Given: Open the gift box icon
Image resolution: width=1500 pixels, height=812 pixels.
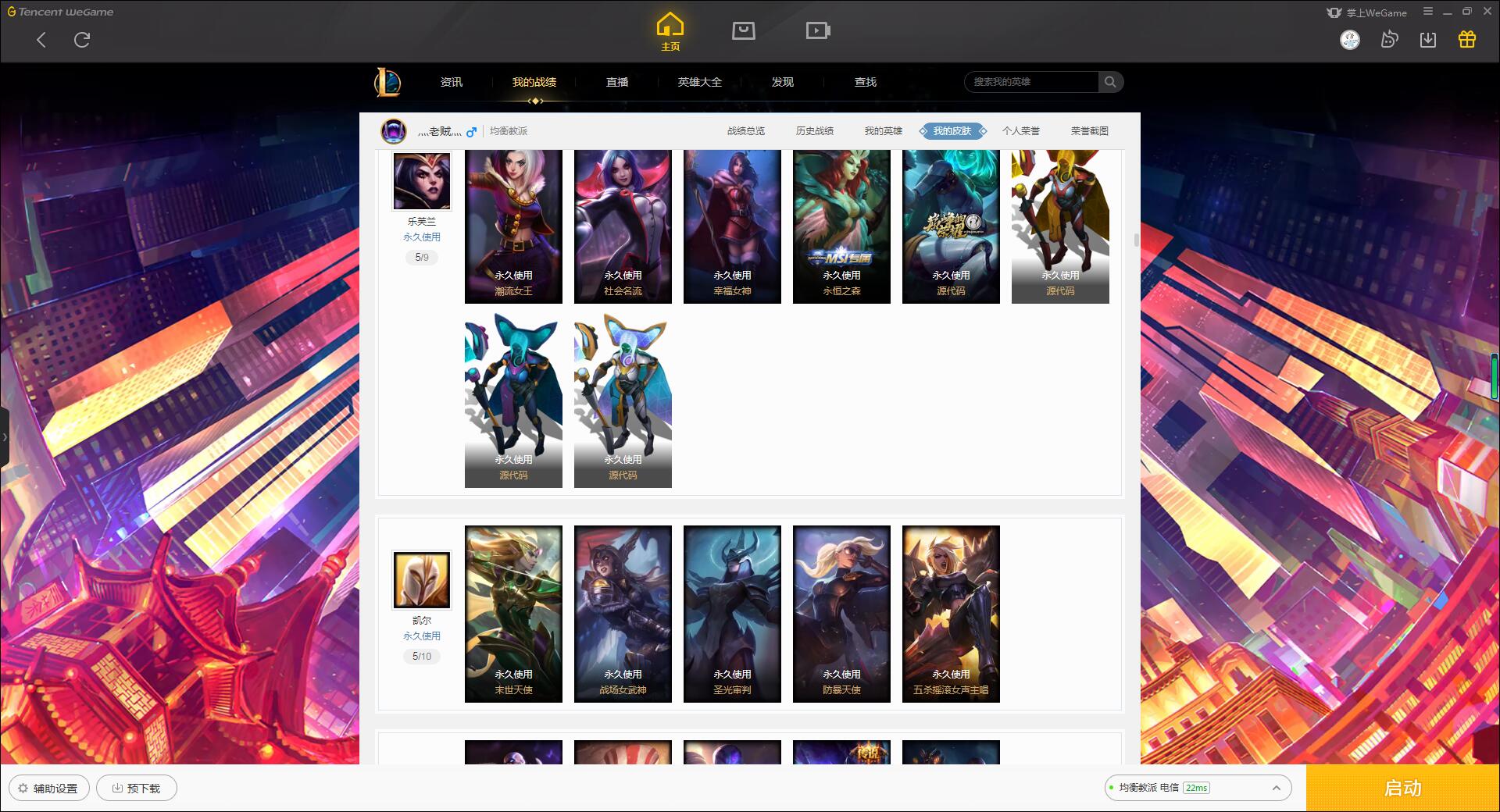Looking at the screenshot, I should 1467,40.
